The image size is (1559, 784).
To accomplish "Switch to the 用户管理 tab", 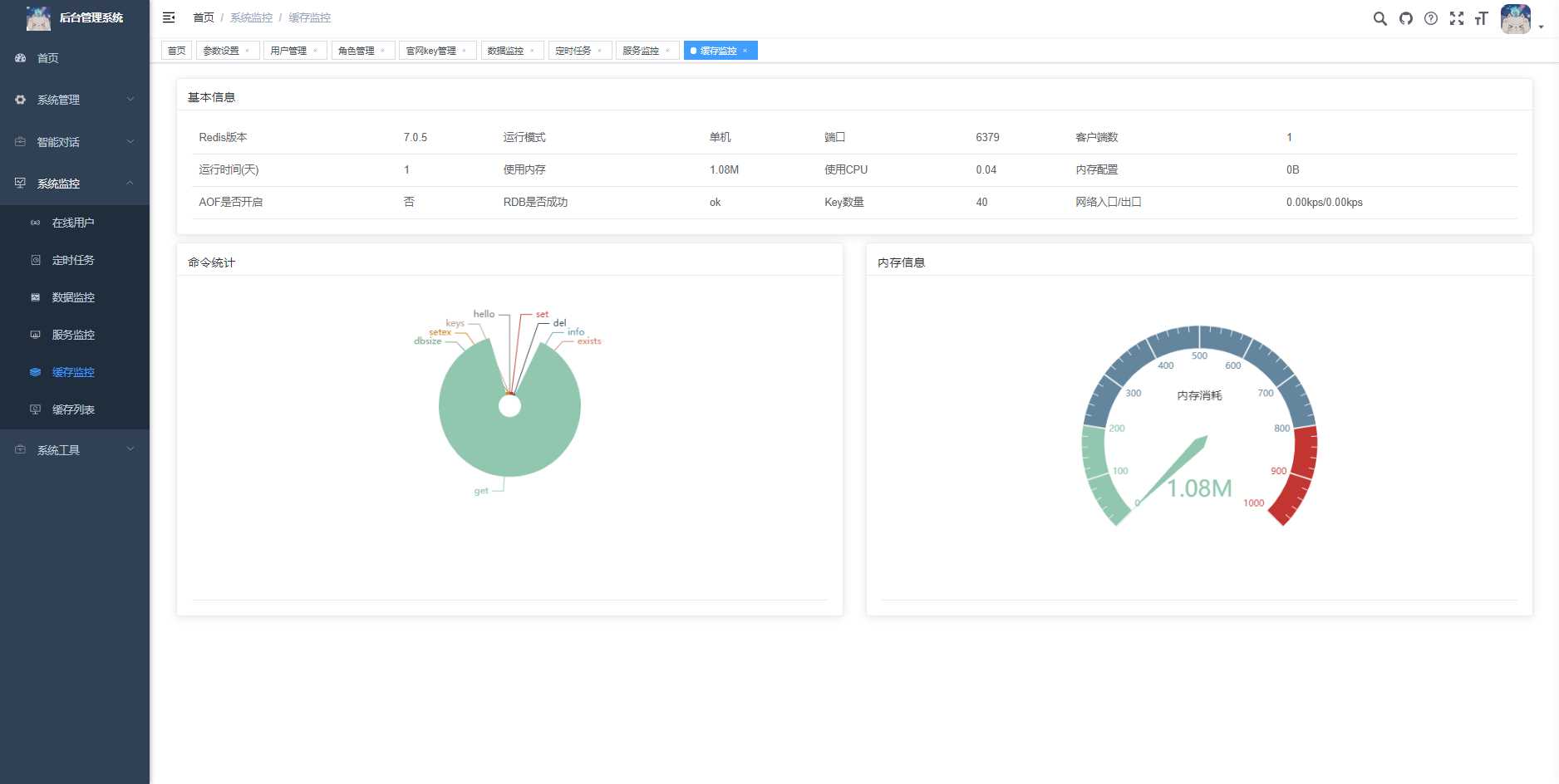I will [289, 51].
